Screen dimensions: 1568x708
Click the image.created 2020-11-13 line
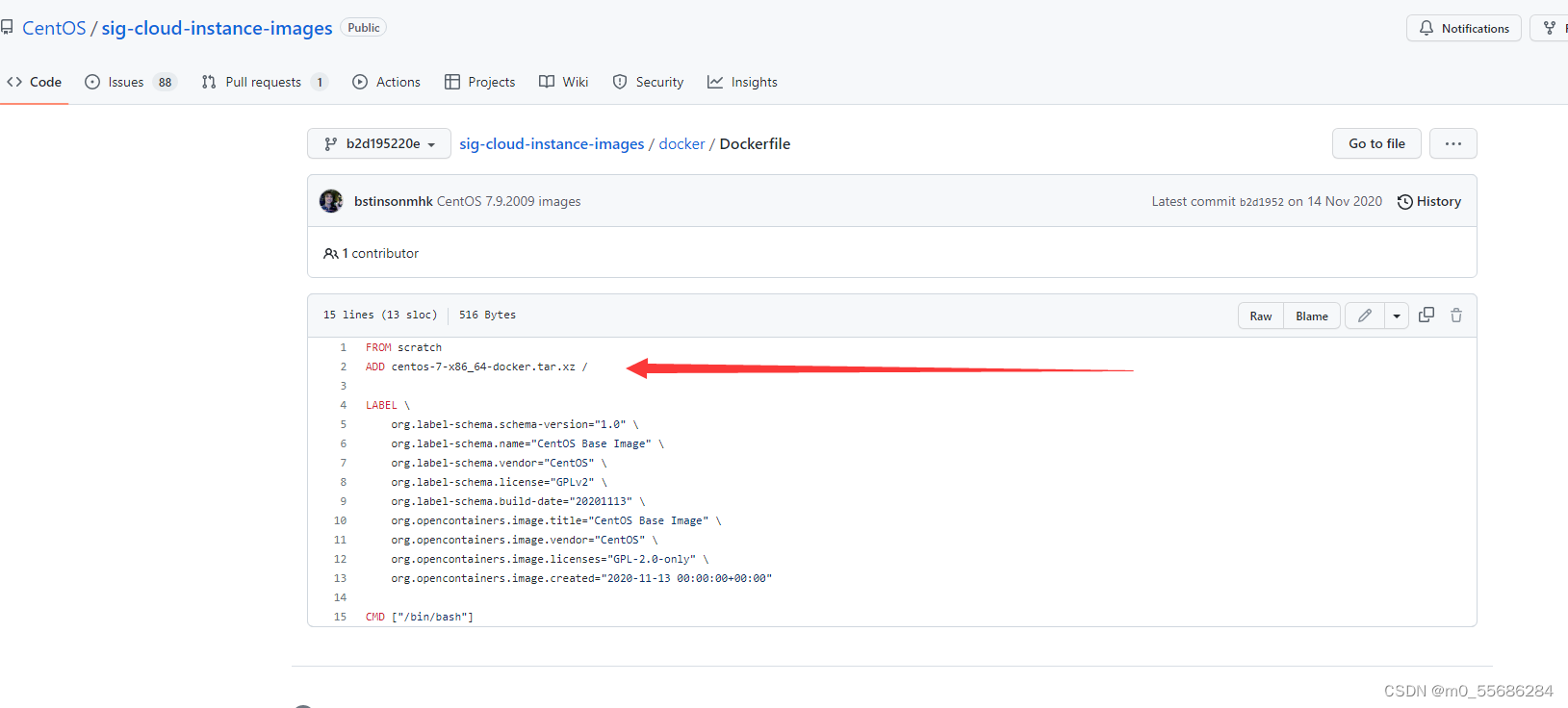pos(581,578)
